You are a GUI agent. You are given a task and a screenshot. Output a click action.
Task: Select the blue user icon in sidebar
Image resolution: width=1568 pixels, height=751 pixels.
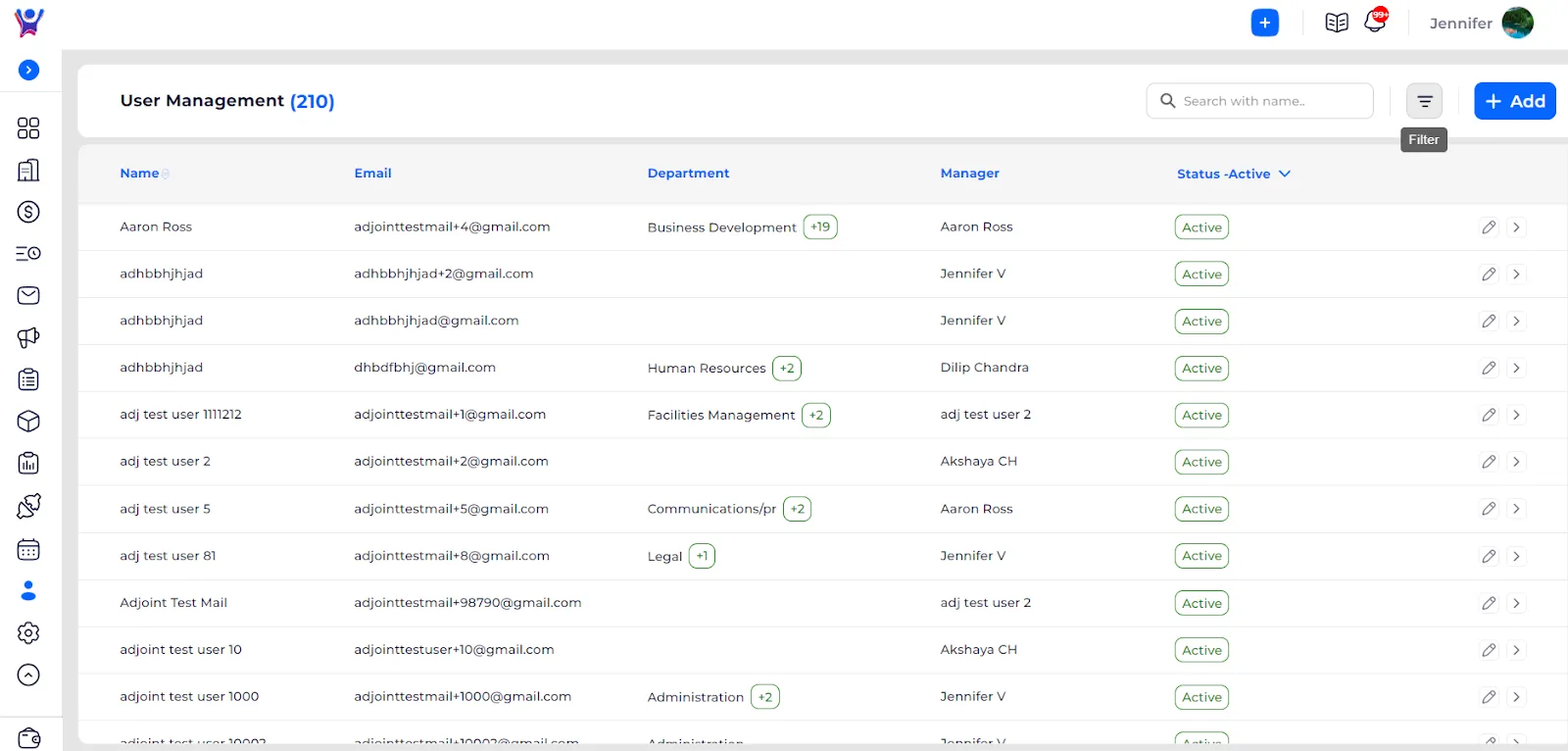pyautogui.click(x=28, y=590)
